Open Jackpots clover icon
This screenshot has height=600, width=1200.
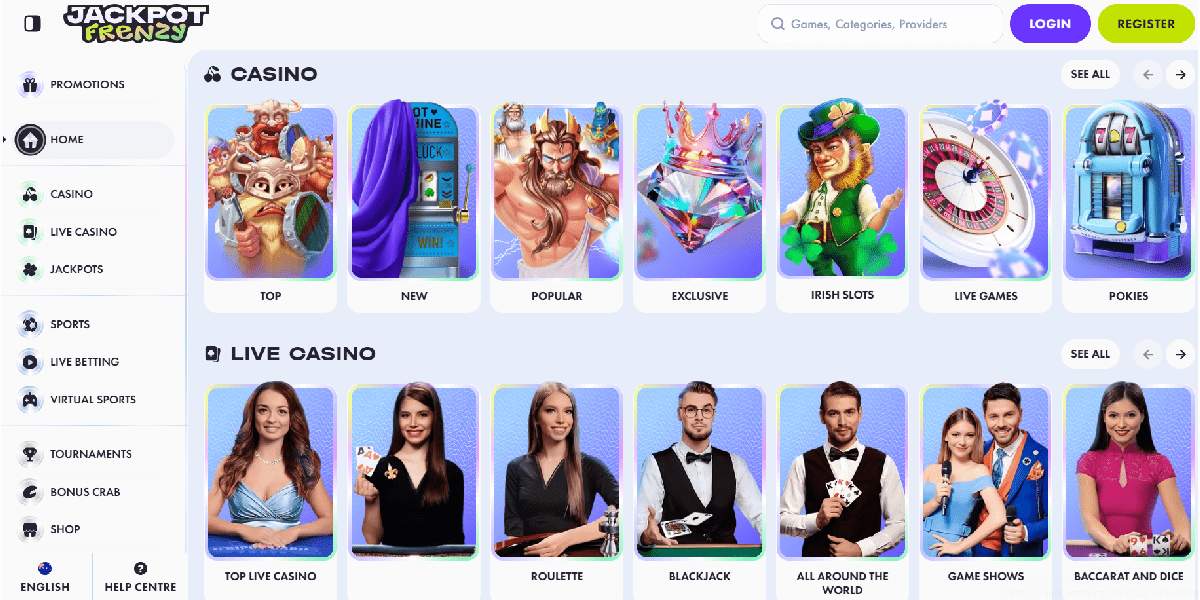(x=30, y=269)
